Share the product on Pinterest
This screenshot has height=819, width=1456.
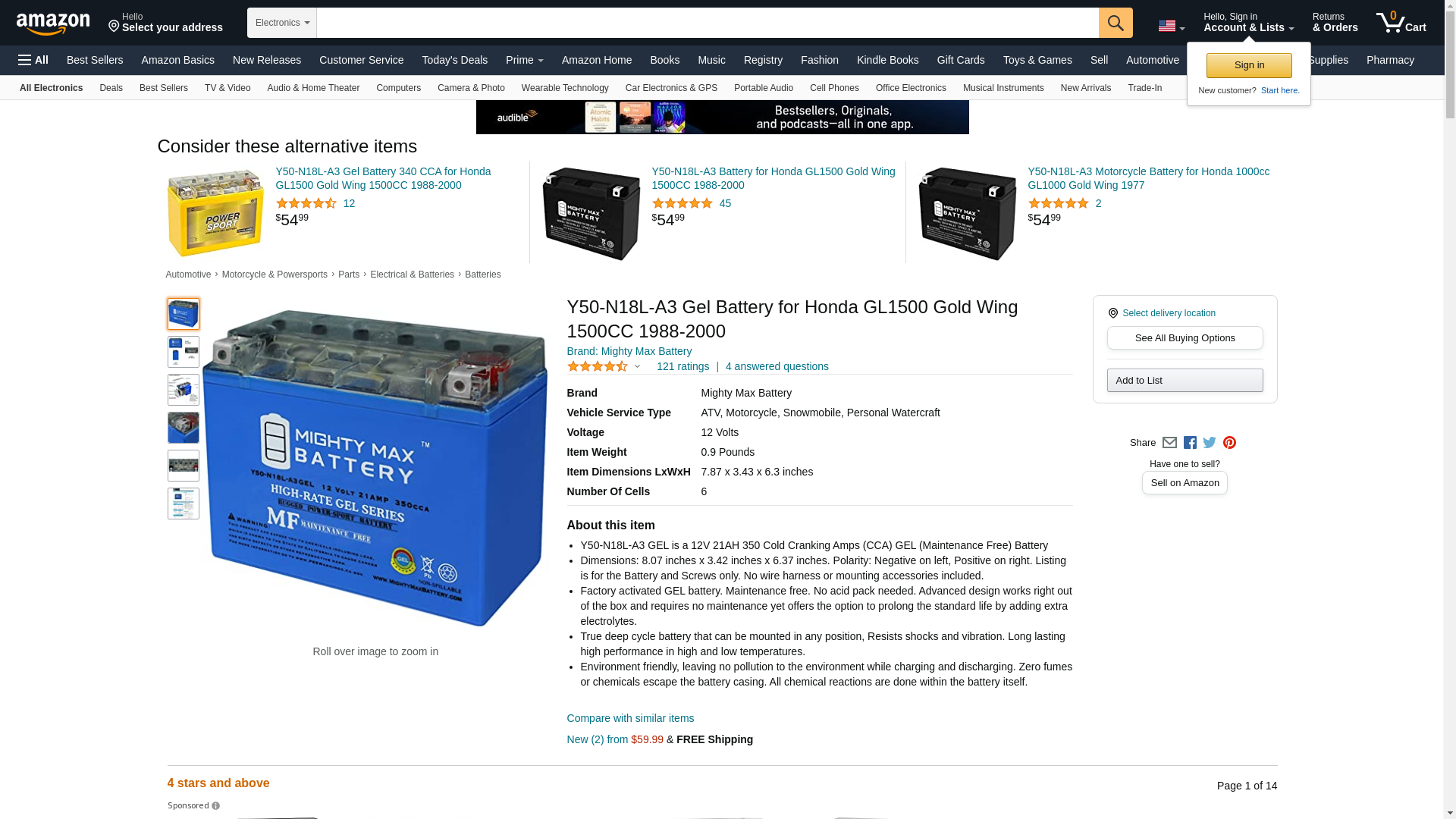click(1229, 443)
